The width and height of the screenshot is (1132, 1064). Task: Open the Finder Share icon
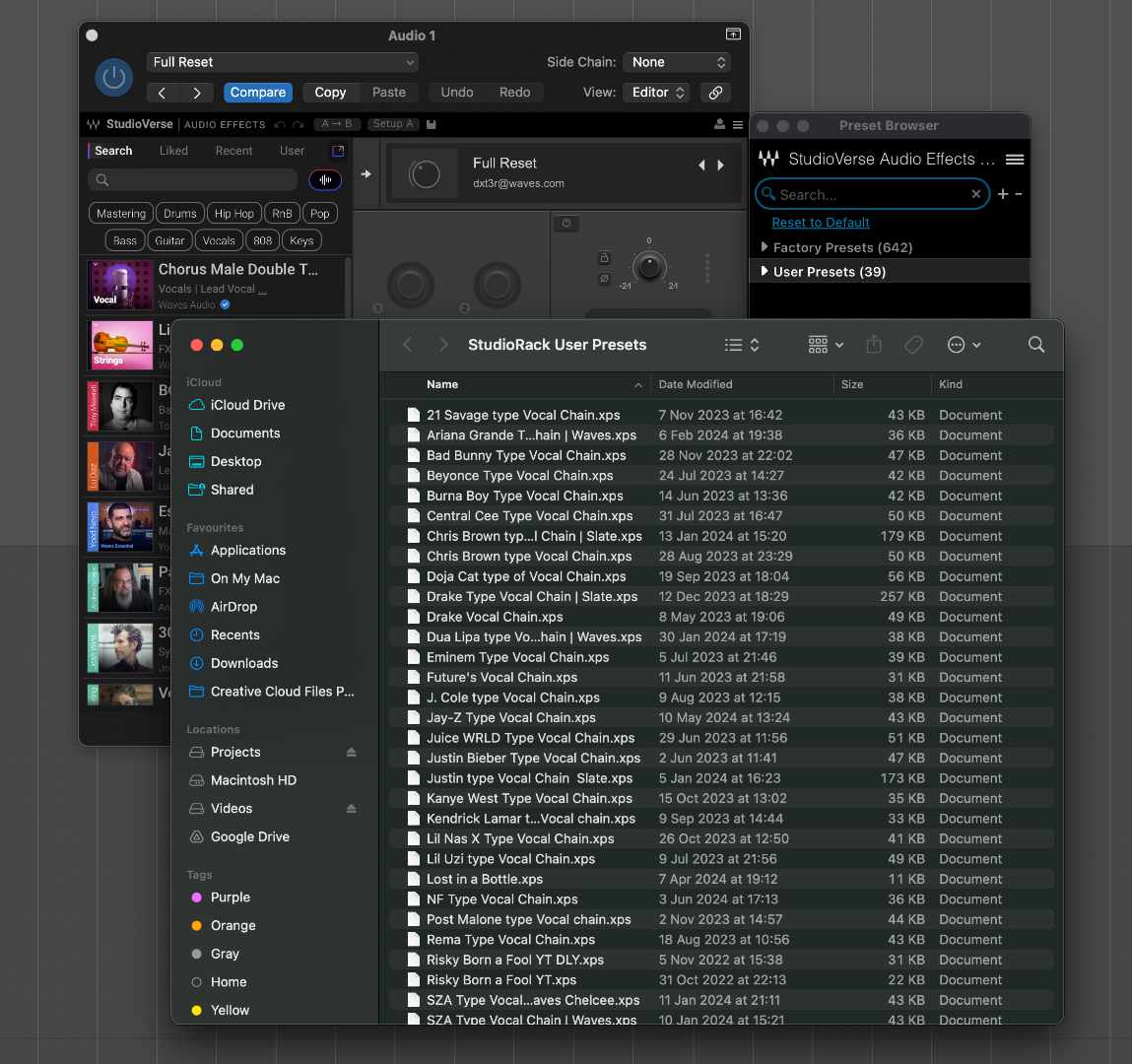point(874,345)
